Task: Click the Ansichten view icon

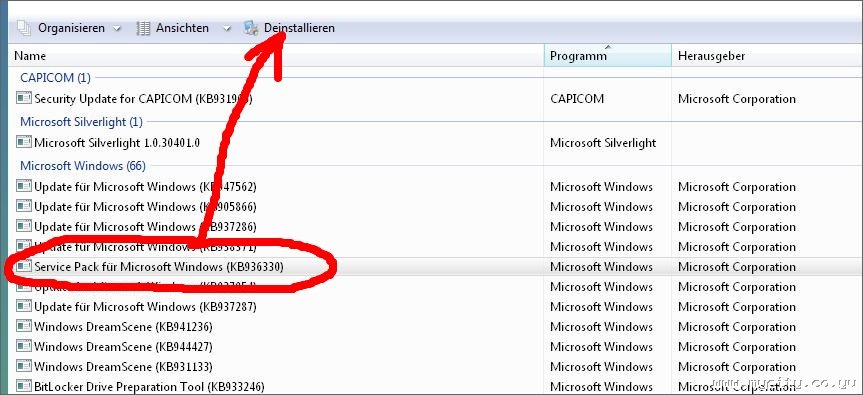Action: [143, 28]
